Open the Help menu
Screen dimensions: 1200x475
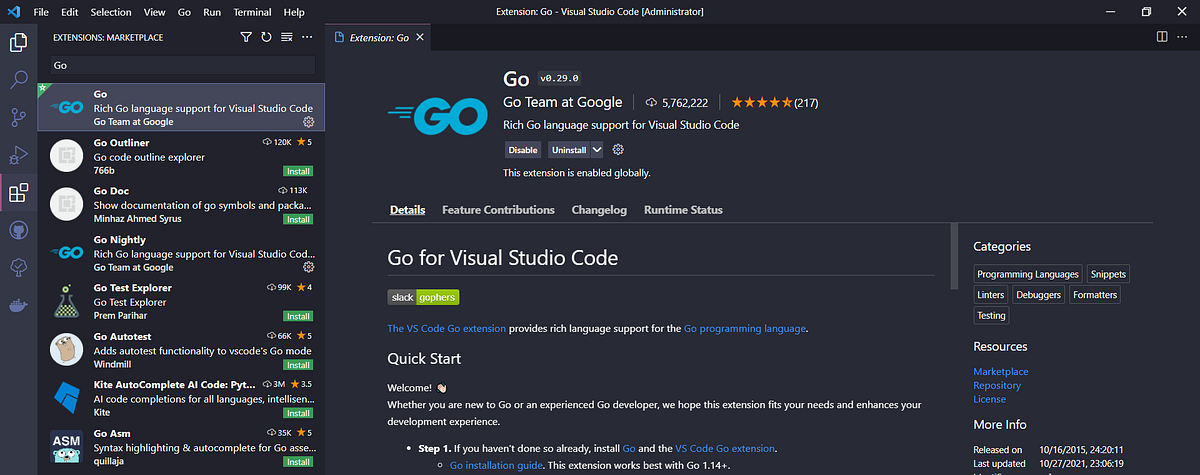coord(294,12)
